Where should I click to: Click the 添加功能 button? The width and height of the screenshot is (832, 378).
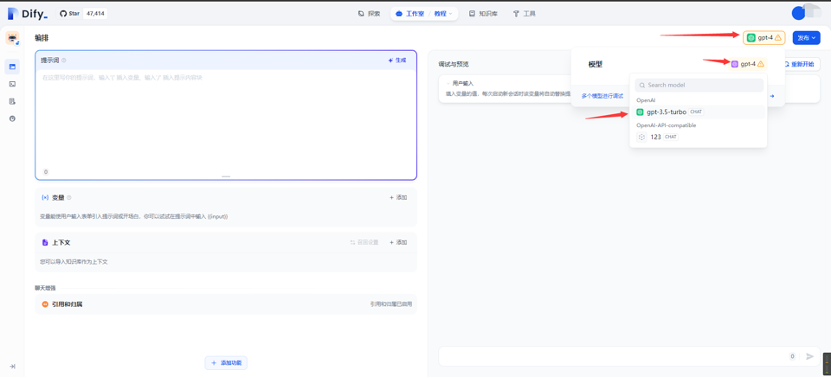[226, 363]
